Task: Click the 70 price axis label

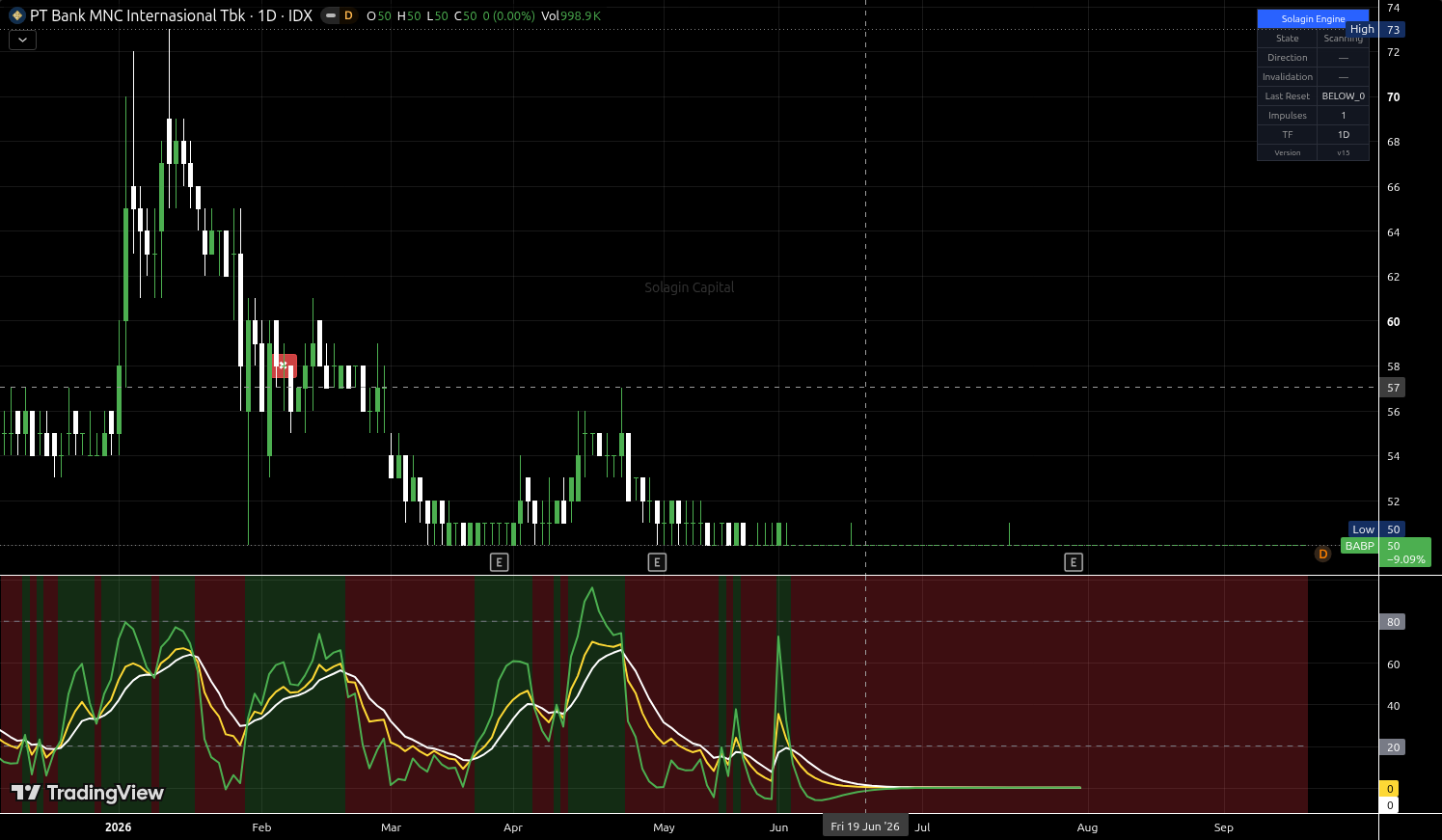Action: (1393, 97)
